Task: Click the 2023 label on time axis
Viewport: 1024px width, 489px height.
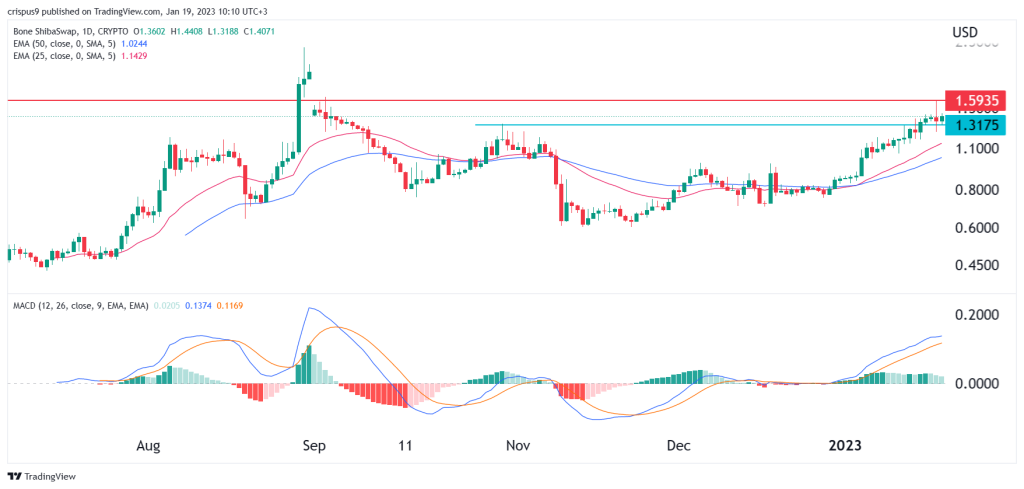Action: point(845,447)
